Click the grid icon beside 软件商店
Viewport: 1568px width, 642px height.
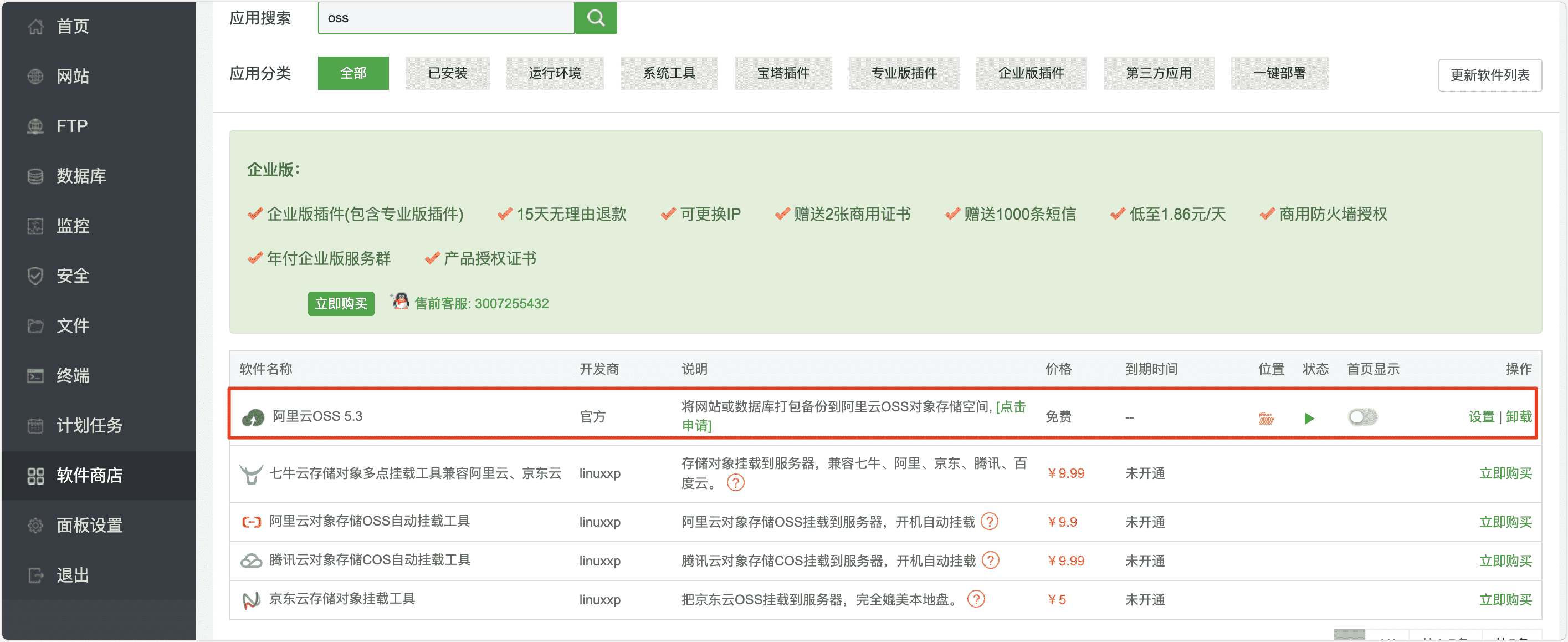point(35,475)
